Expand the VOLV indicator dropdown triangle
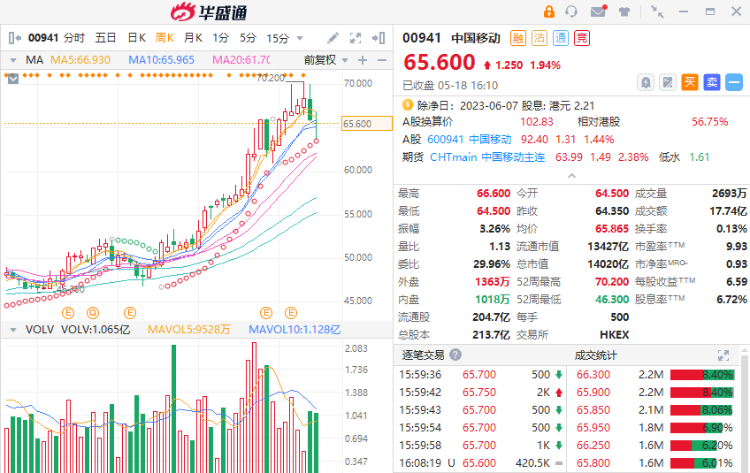750x473 pixels. click(13, 330)
